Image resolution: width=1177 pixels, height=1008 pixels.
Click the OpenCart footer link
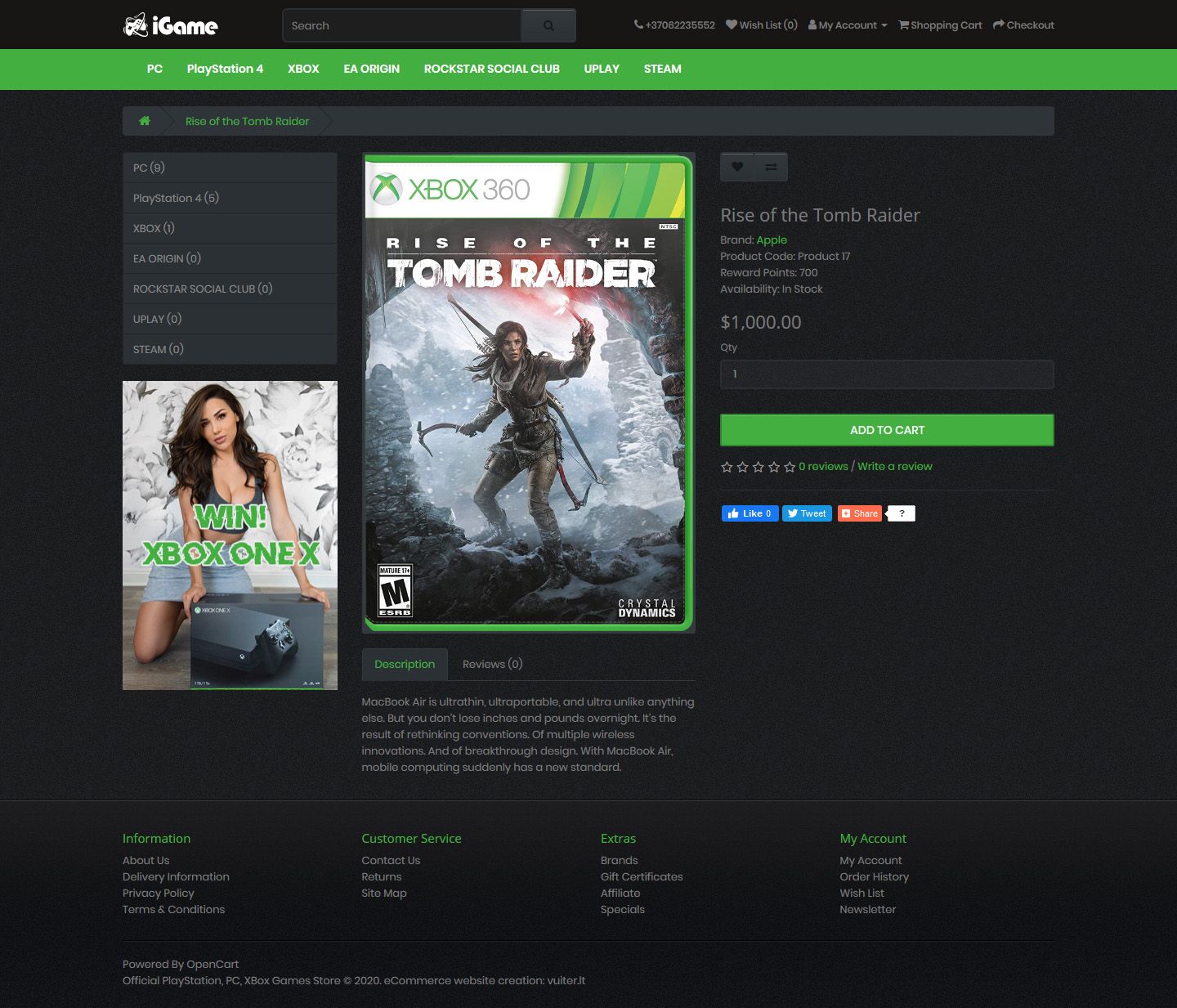(x=213, y=964)
